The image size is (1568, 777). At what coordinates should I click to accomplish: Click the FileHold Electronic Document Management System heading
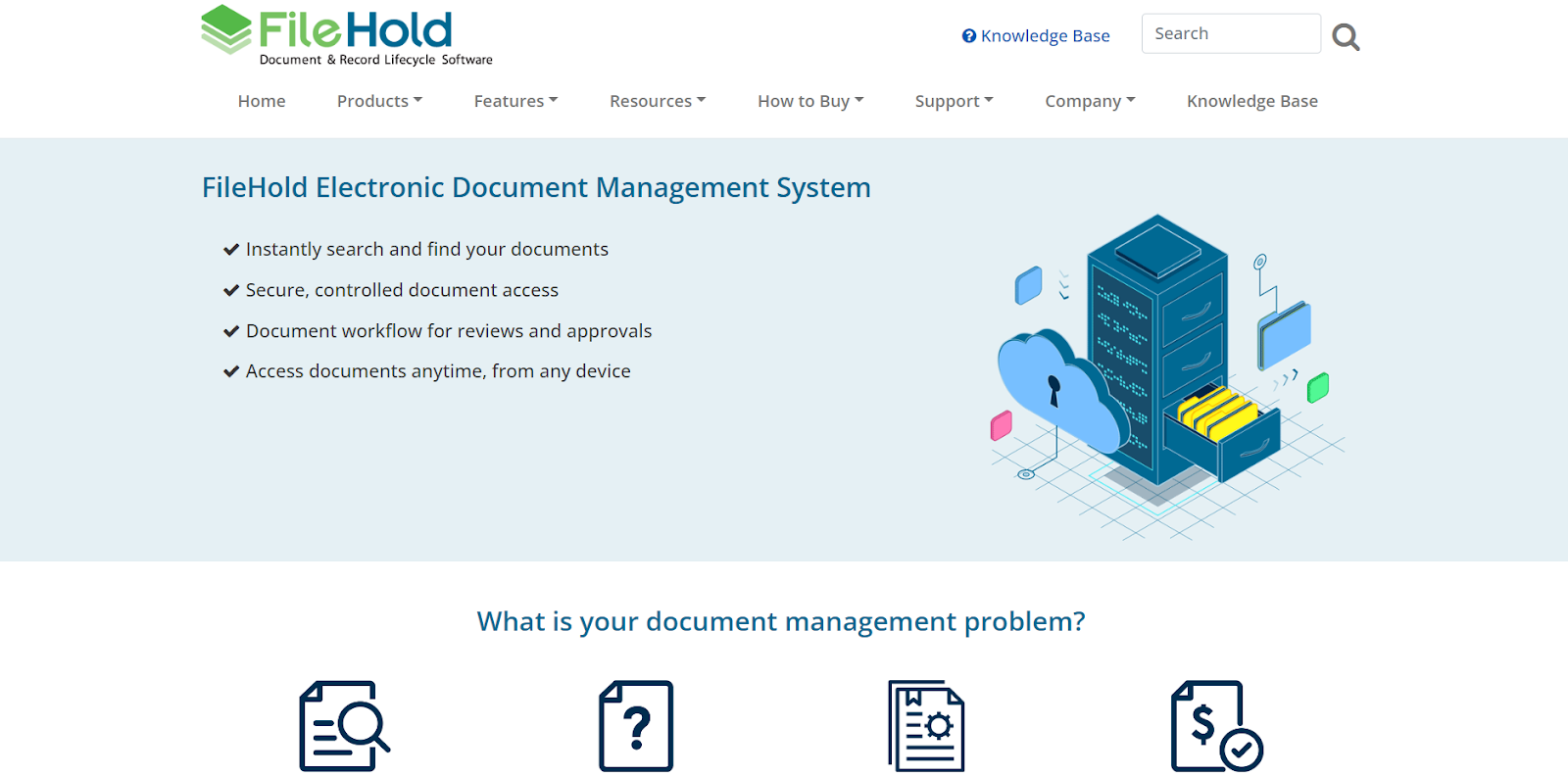point(536,187)
